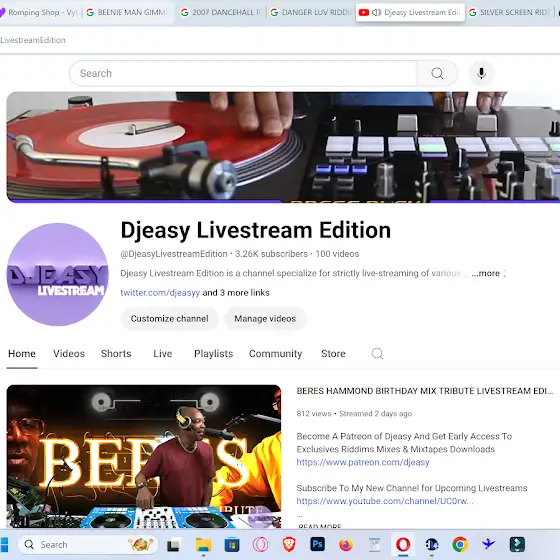This screenshot has height=560, width=560.
Task: Click the Manage videos button
Action: (265, 319)
